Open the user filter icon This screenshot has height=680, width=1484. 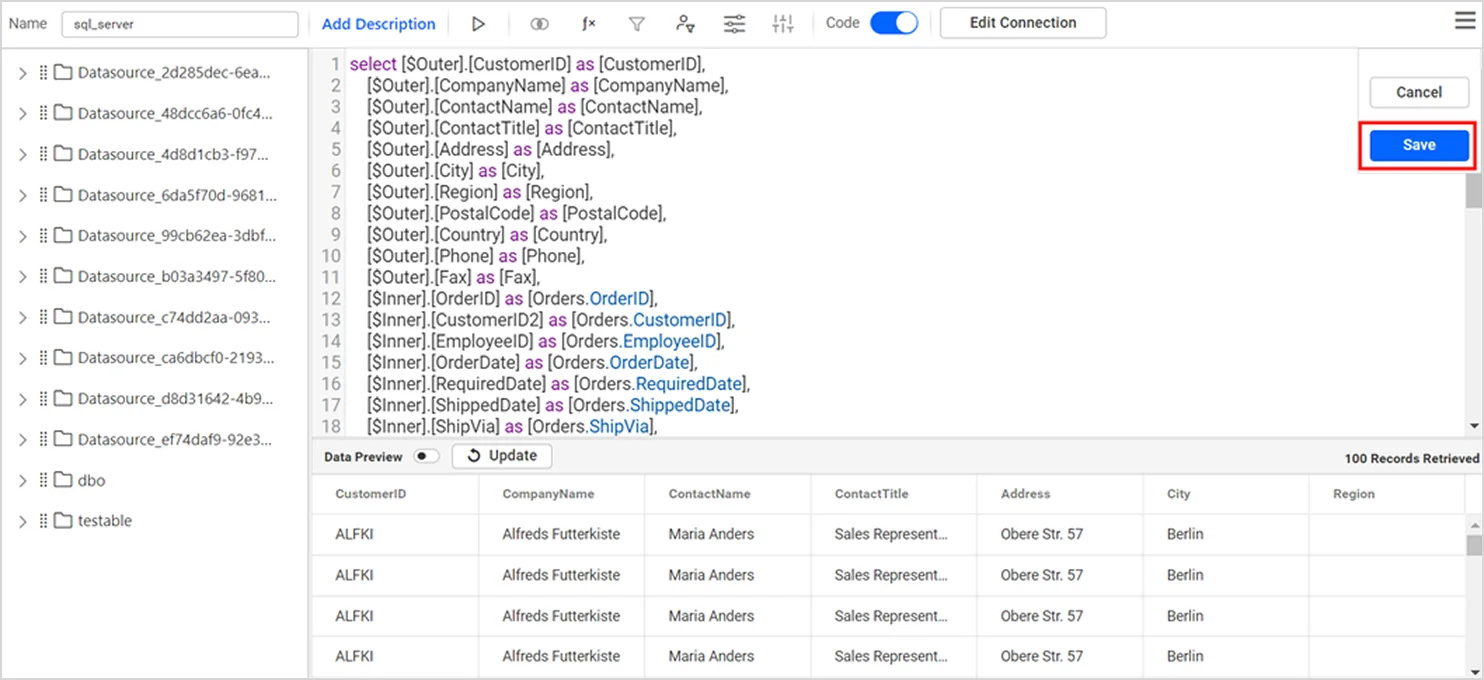(685, 24)
